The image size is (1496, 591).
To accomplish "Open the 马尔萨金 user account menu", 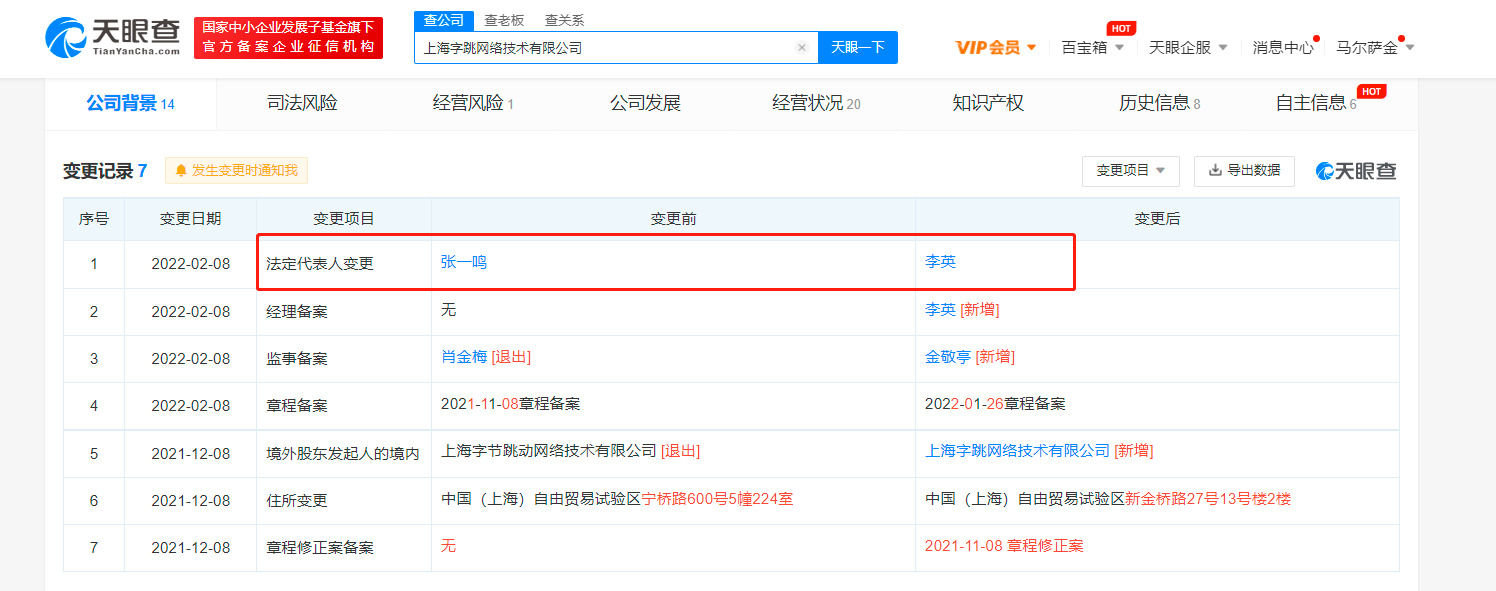I will pos(1374,47).
